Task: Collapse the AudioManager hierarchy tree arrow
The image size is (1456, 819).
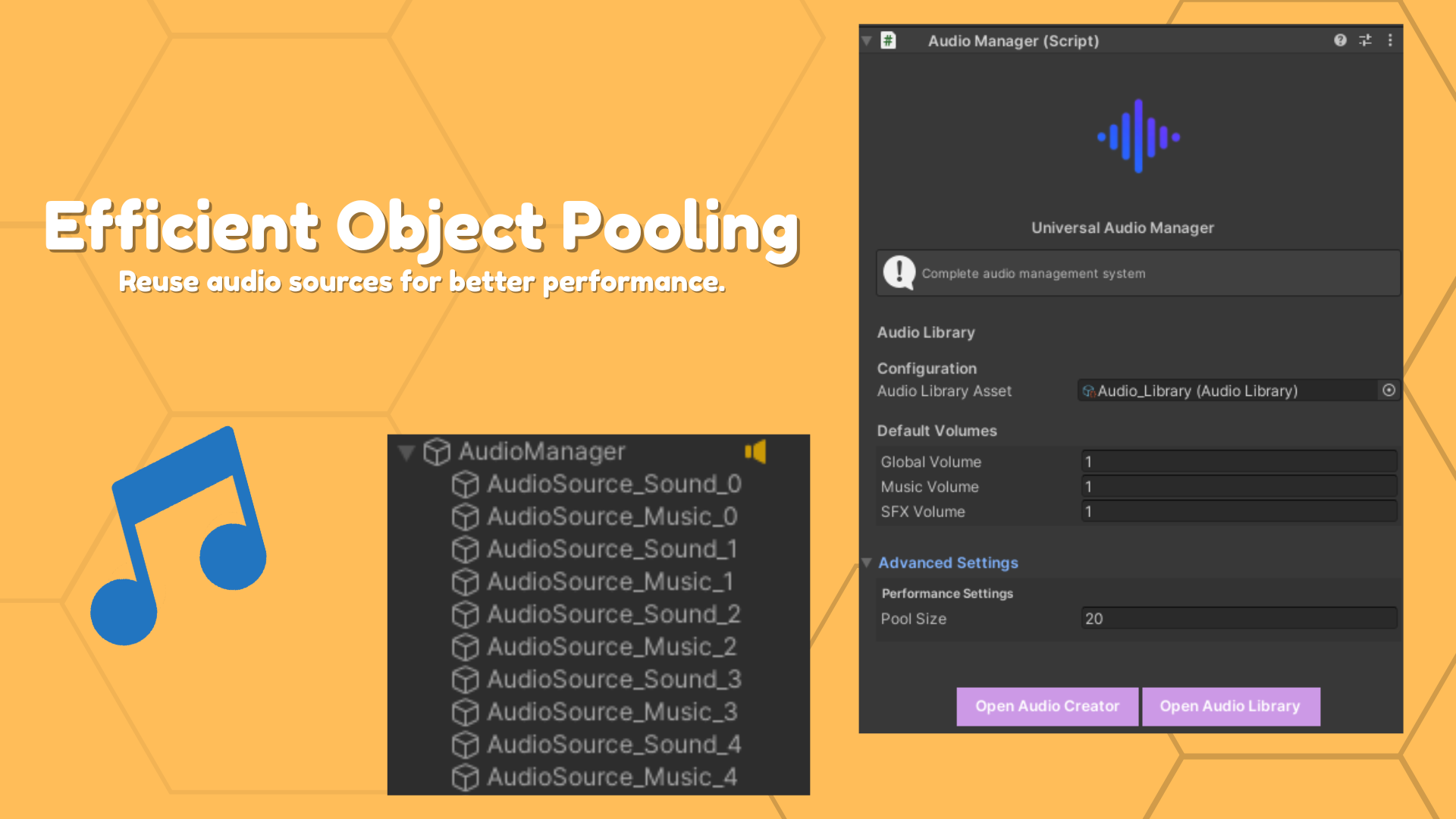Action: click(x=406, y=453)
